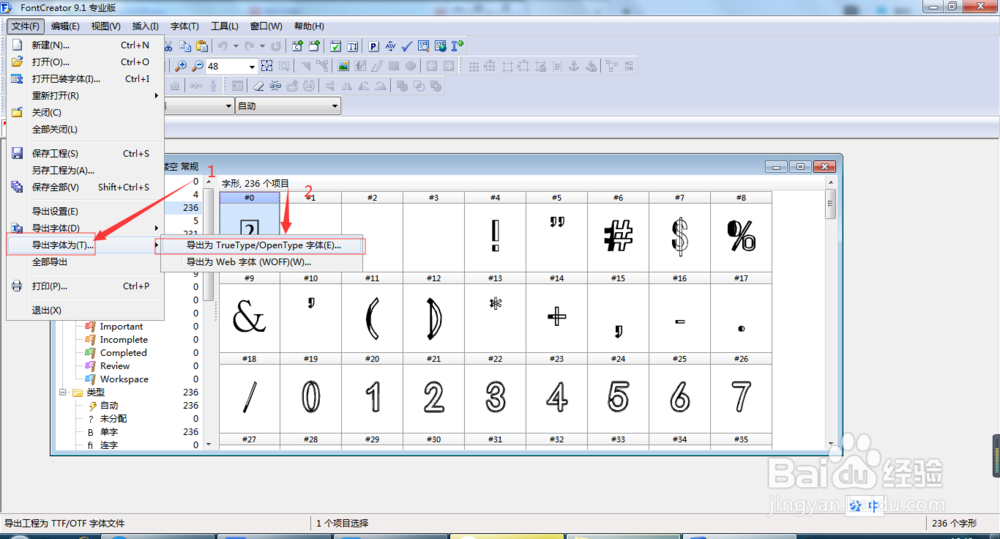Select the Review tag tree item
Viewport: 1000px width, 539px height.
[115, 365]
